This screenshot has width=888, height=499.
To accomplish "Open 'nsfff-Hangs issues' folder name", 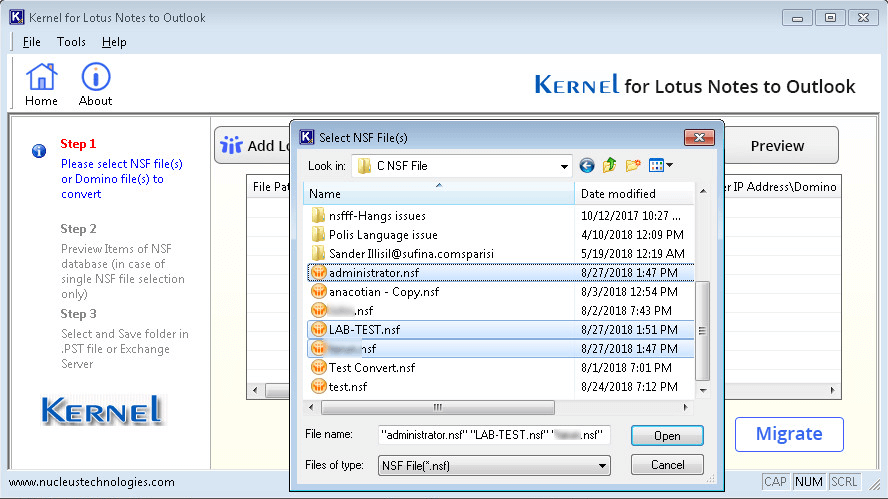I will point(377,216).
